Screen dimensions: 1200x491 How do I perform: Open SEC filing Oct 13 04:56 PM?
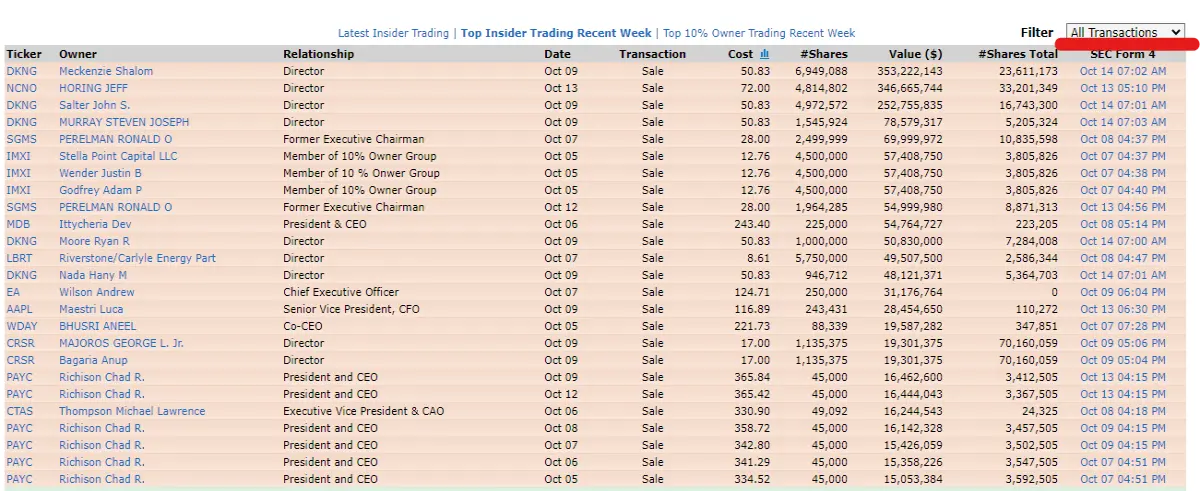[x=1123, y=207]
